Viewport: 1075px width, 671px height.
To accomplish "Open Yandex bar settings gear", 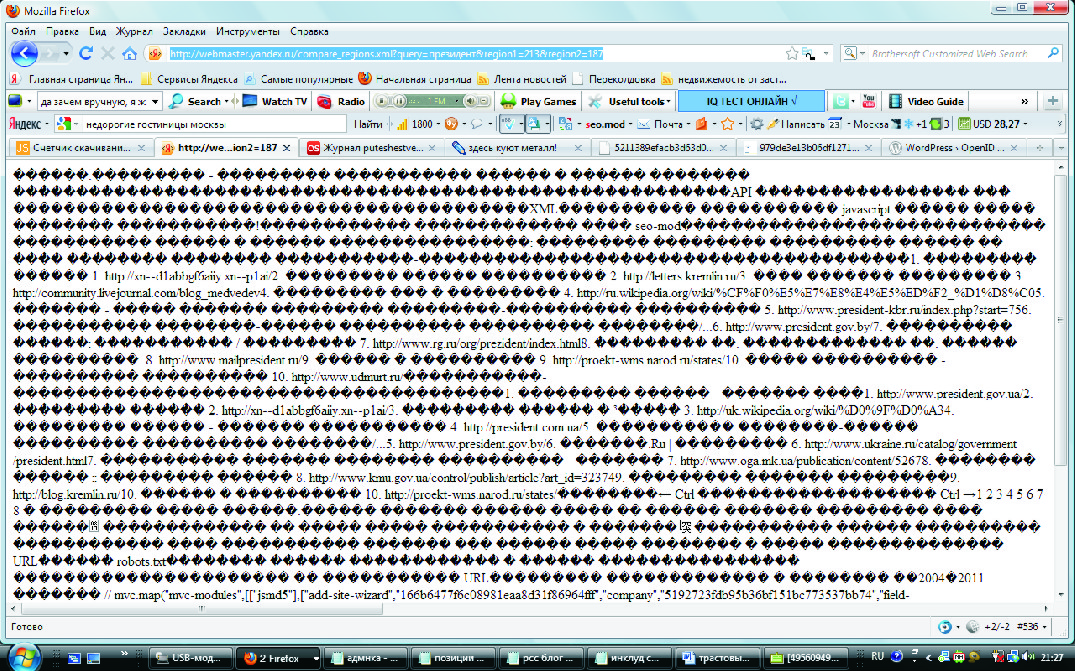I will point(756,124).
